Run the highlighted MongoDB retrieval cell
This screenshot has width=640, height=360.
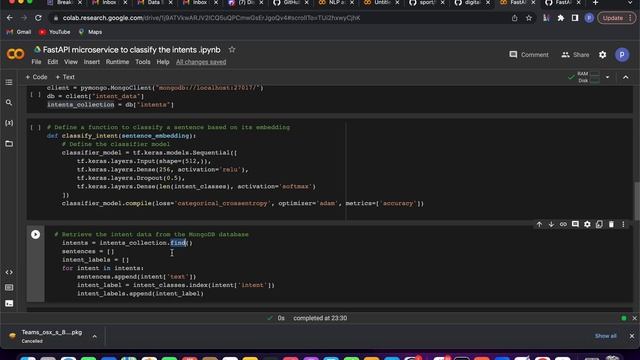36,234
